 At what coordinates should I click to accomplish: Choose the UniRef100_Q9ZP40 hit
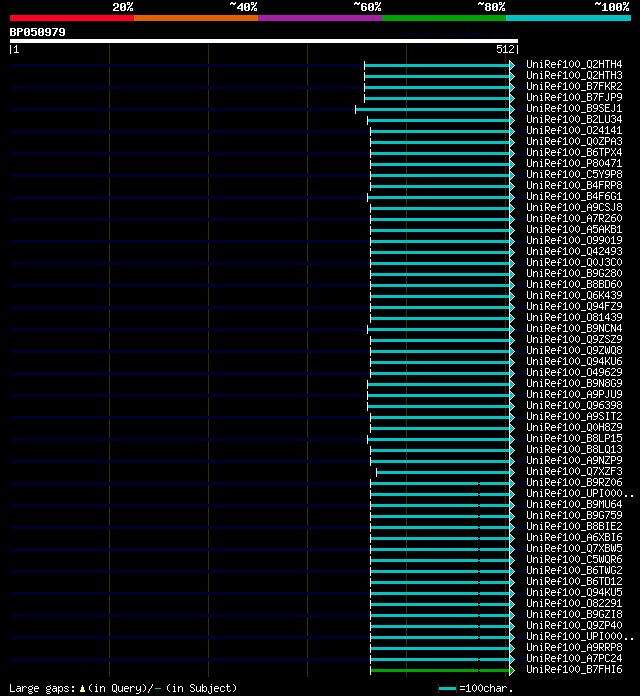click(x=574, y=625)
